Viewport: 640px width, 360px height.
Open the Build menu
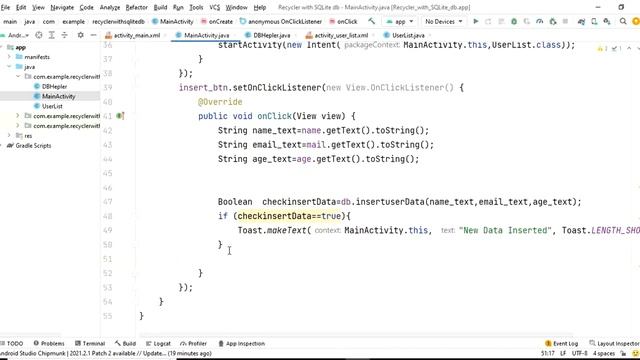coord(160,7)
